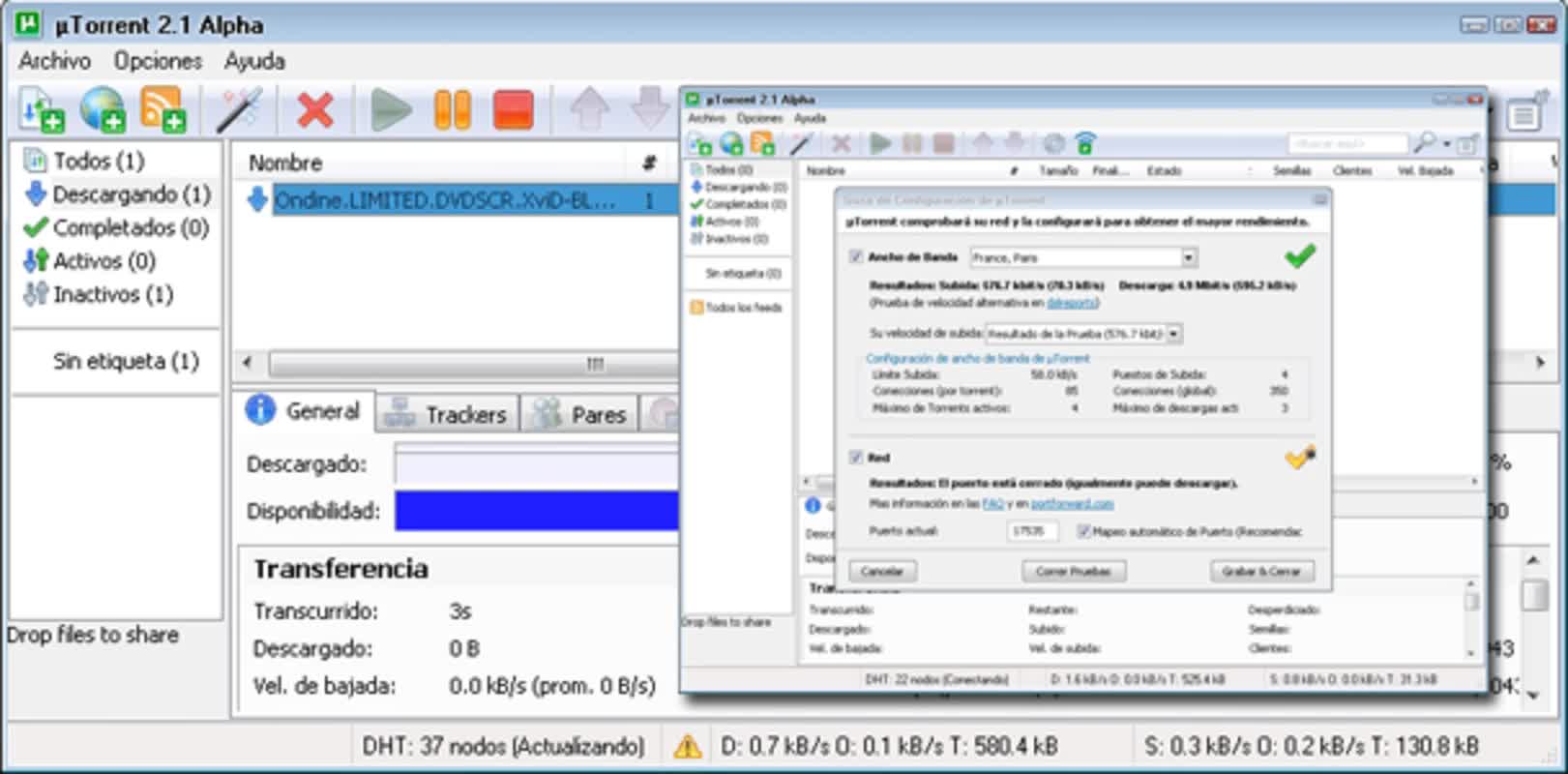Greyed remove X icon in small window

[841, 144]
